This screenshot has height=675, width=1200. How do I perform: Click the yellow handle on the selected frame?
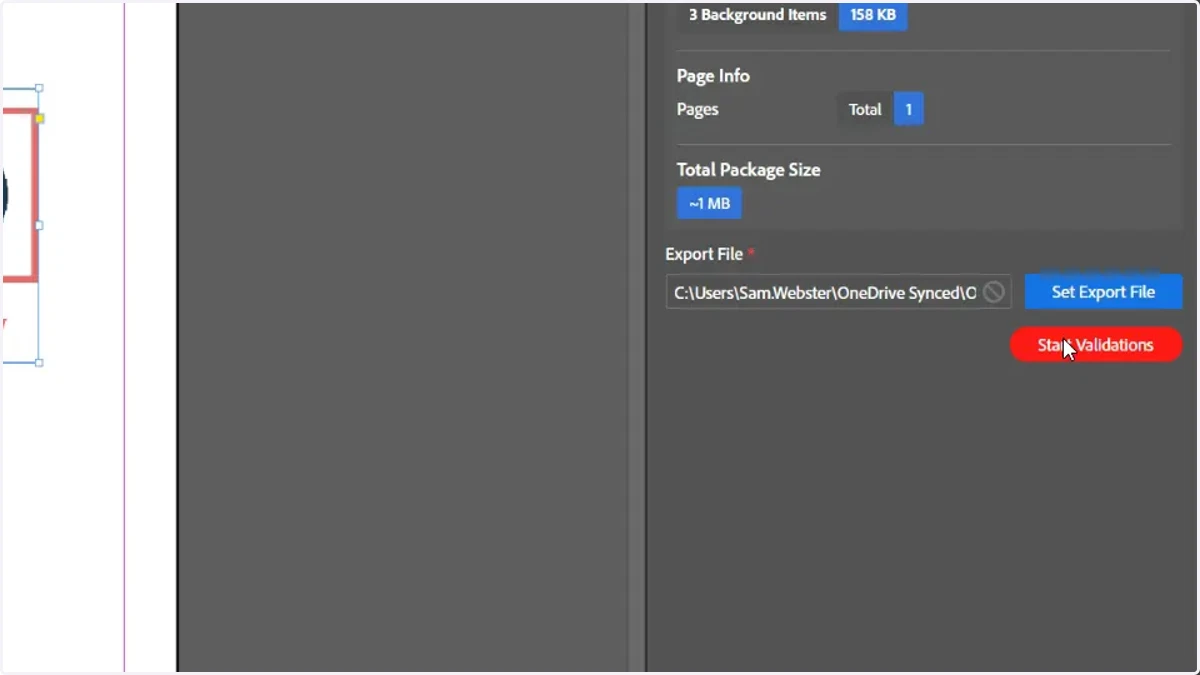40,118
